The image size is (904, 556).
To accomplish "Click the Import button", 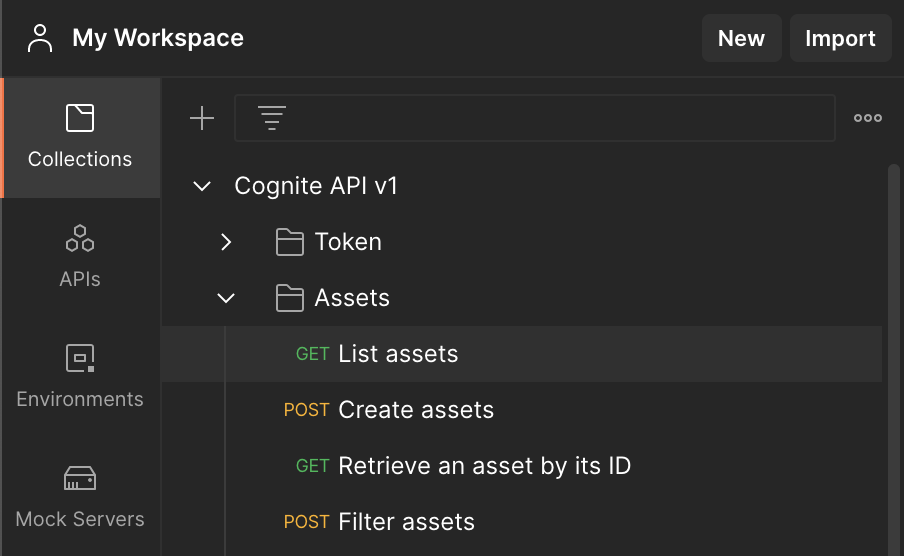I will [841, 38].
